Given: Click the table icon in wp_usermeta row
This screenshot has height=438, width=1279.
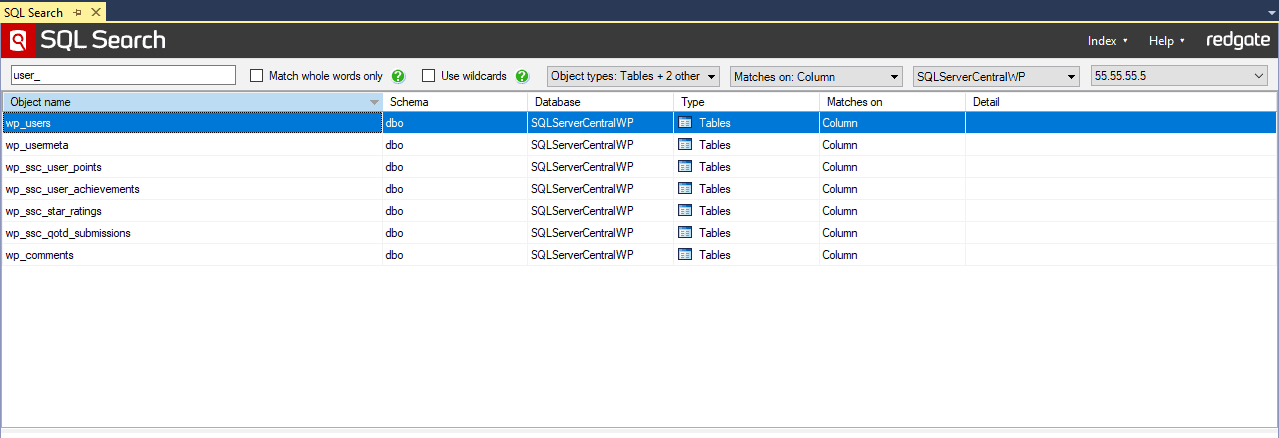Looking at the screenshot, I should click(685, 145).
